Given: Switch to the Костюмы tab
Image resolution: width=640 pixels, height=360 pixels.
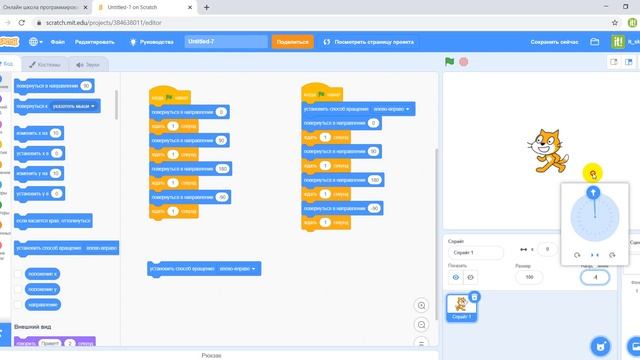Looking at the screenshot, I should pyautogui.click(x=45, y=64).
